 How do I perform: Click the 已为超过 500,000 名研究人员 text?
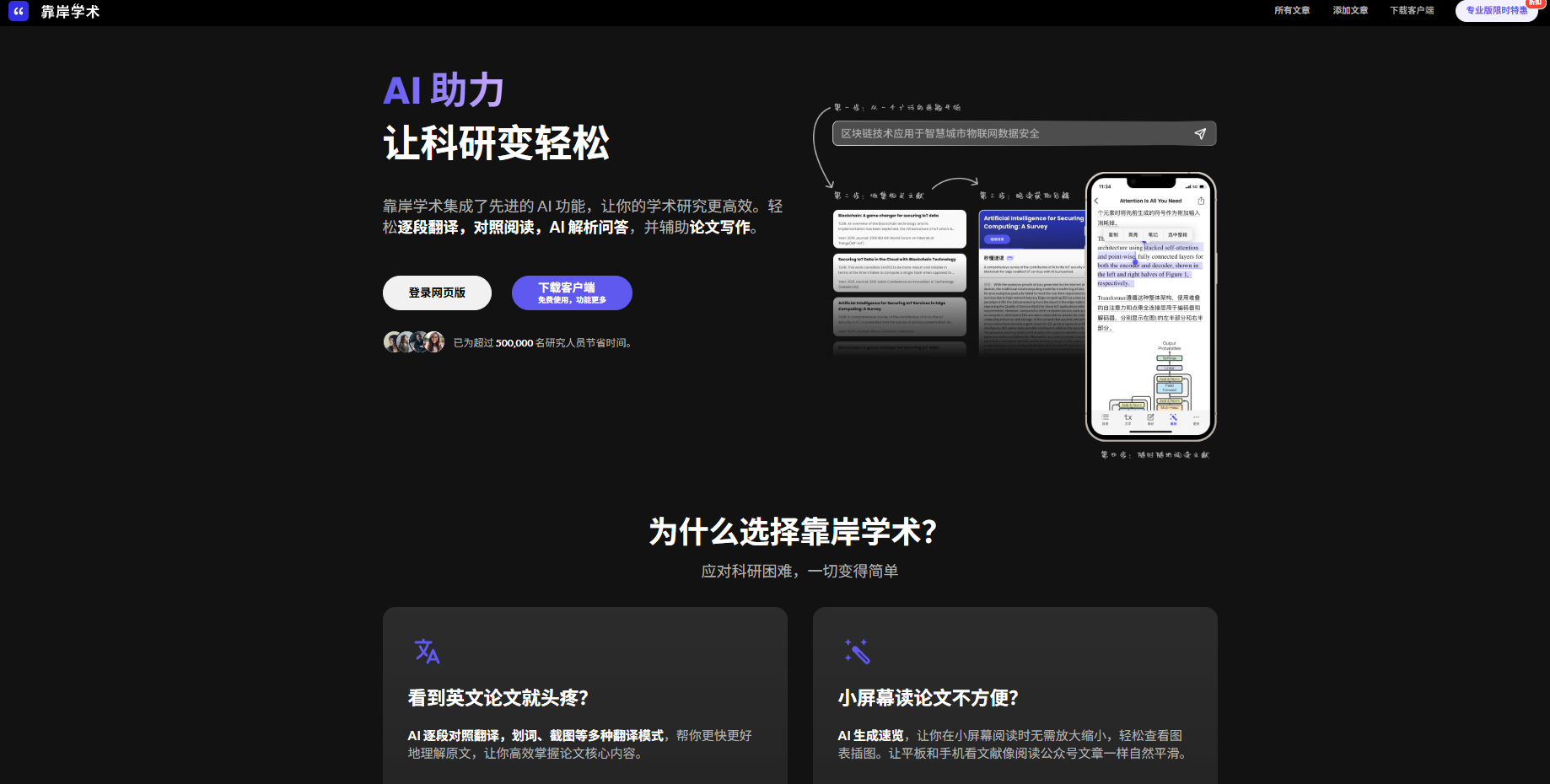click(x=543, y=343)
